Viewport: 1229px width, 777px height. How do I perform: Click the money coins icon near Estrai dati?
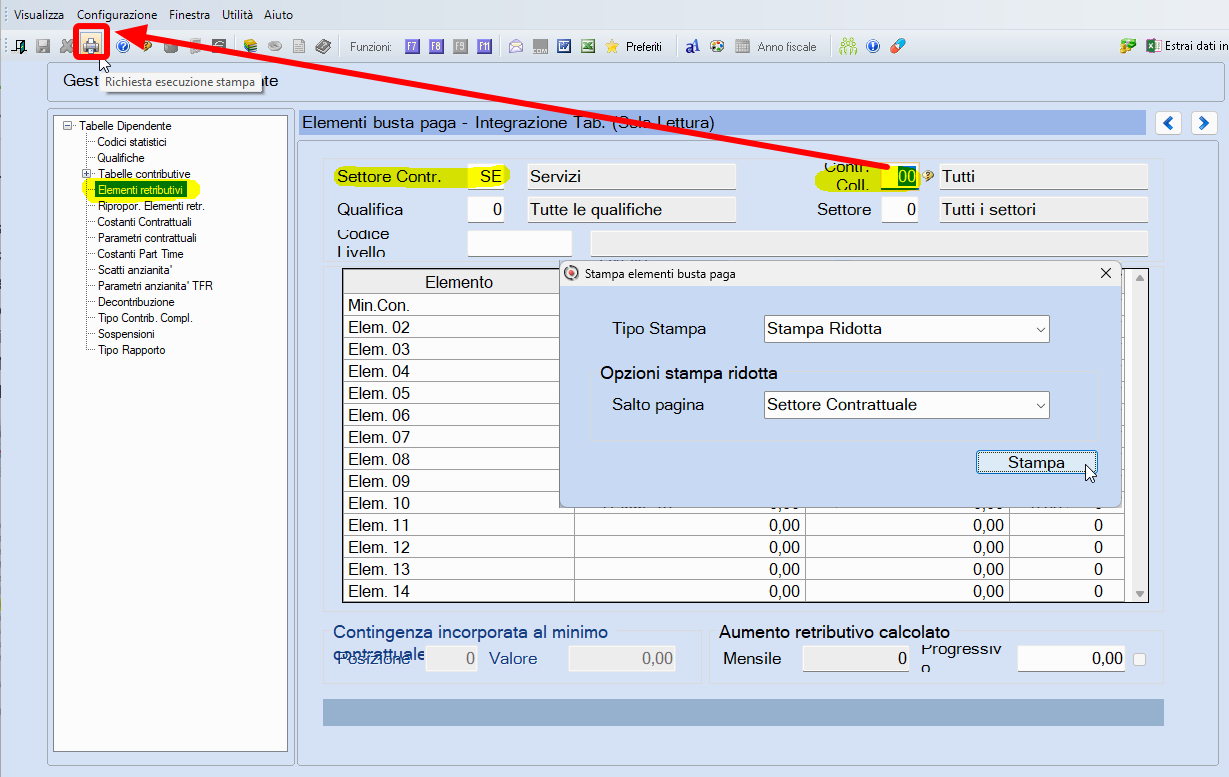[x=1129, y=46]
